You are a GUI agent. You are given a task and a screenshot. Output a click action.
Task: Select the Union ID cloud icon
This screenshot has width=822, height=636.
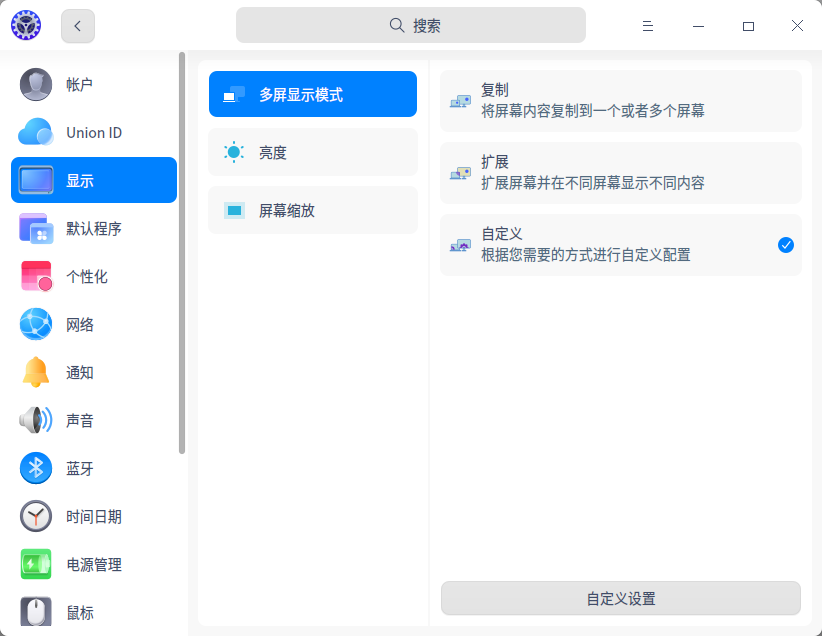coord(36,133)
